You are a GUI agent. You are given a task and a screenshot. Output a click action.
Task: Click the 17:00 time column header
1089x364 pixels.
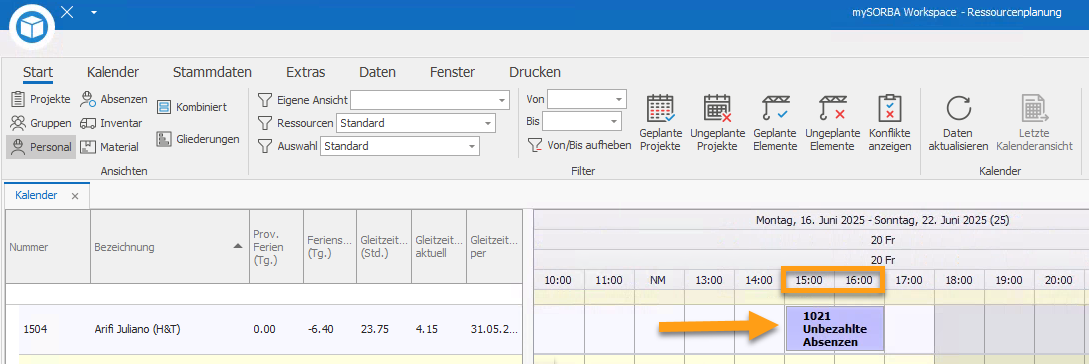click(x=908, y=280)
